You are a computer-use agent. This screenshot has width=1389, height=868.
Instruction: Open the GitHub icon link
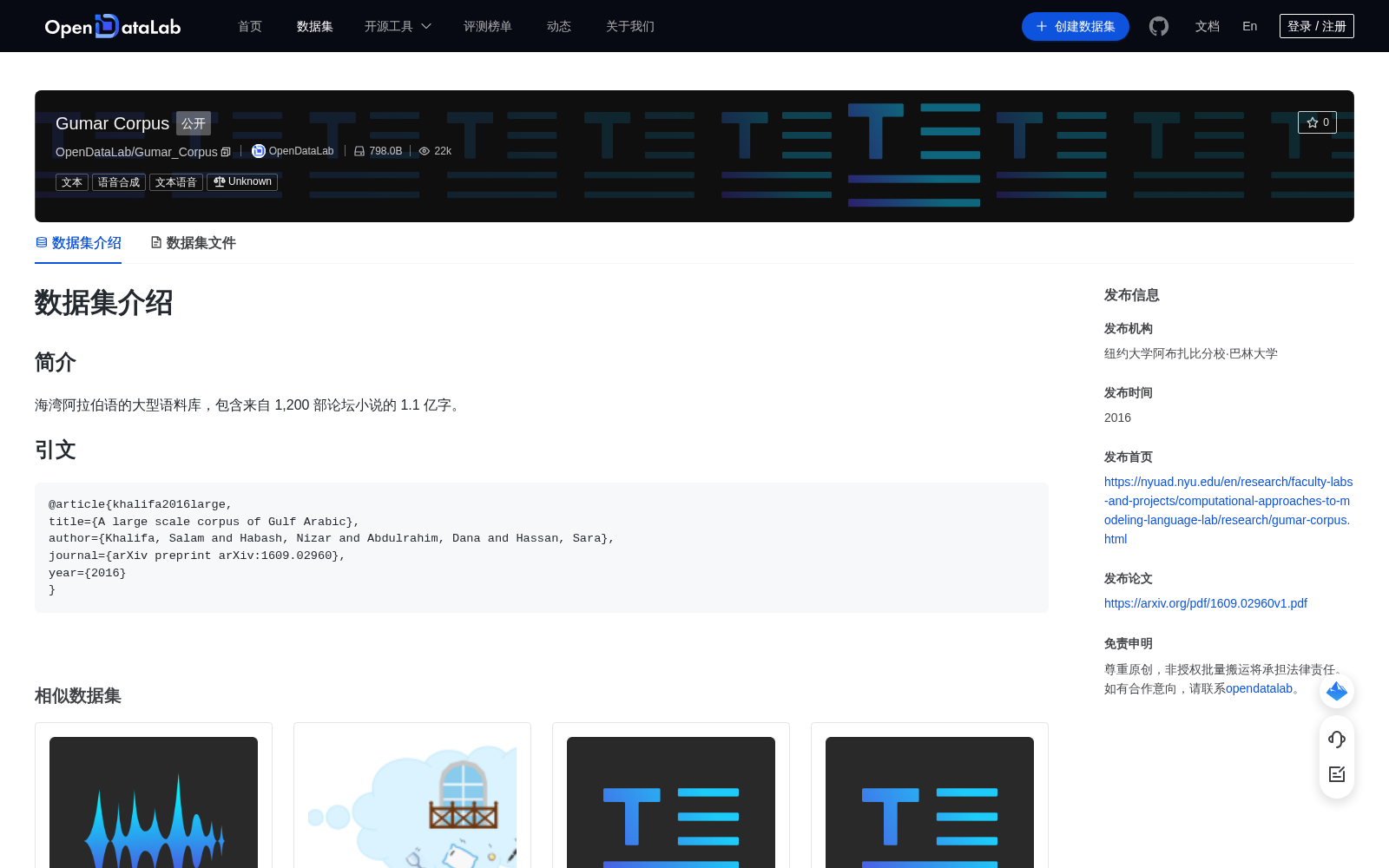(x=1159, y=26)
